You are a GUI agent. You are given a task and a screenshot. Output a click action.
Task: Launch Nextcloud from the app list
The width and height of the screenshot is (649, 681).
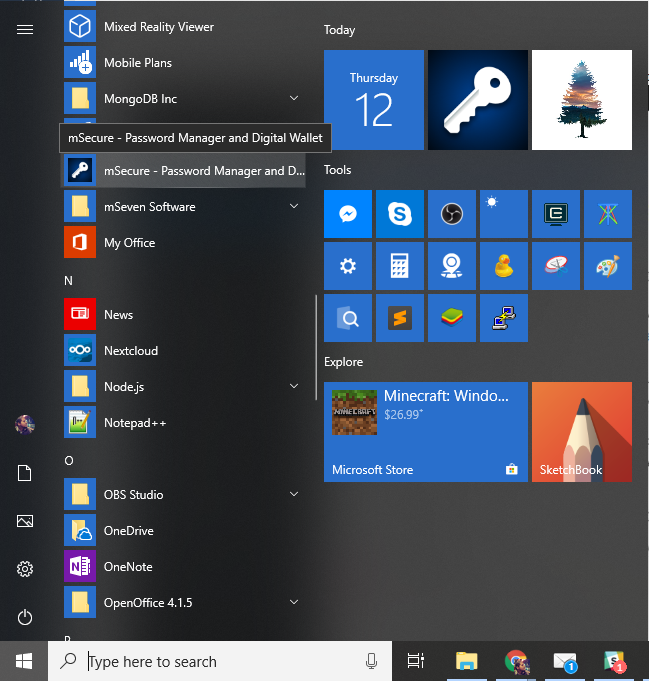tap(185, 350)
